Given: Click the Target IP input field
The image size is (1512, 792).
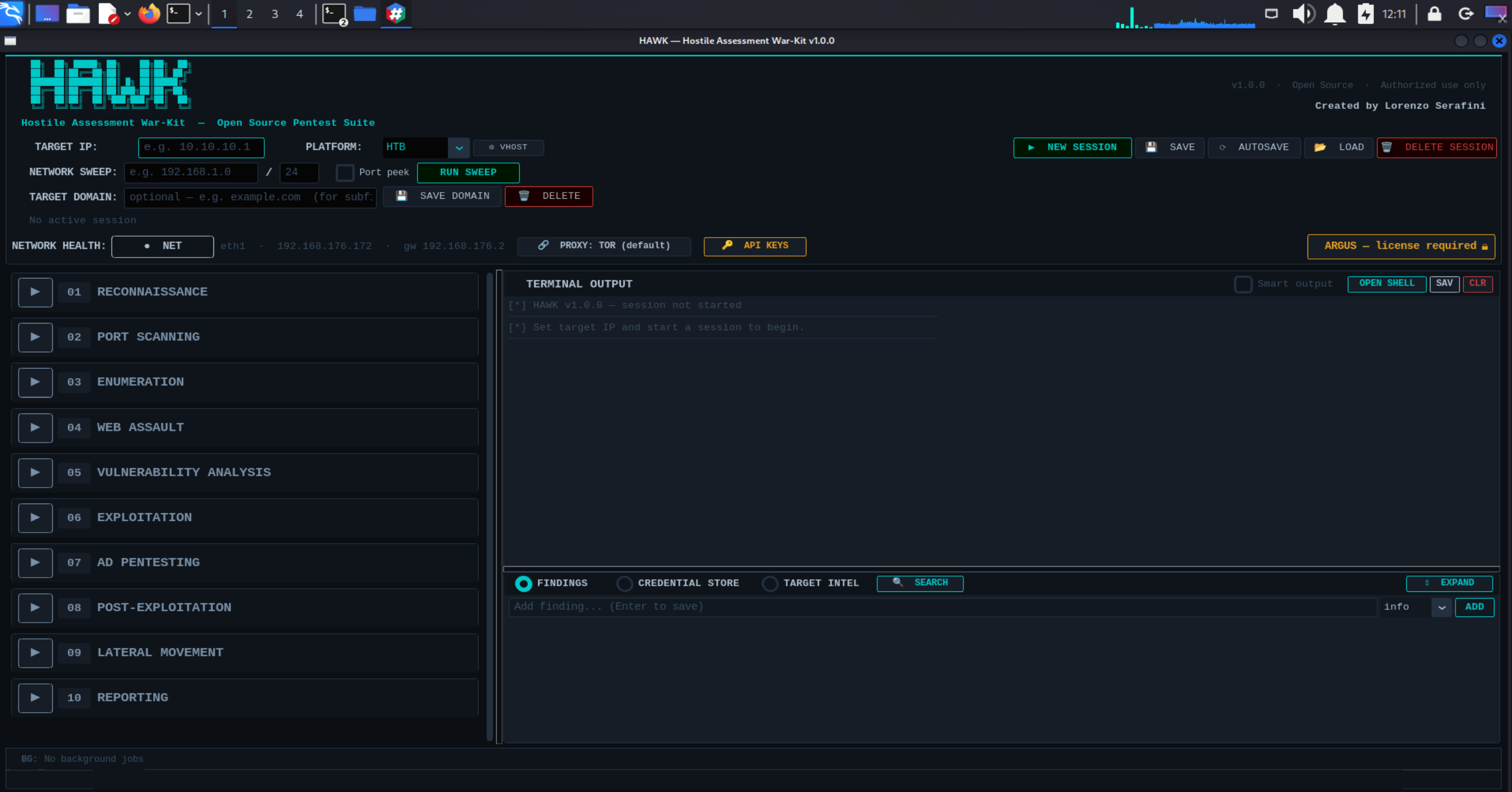Looking at the screenshot, I should click(x=201, y=147).
